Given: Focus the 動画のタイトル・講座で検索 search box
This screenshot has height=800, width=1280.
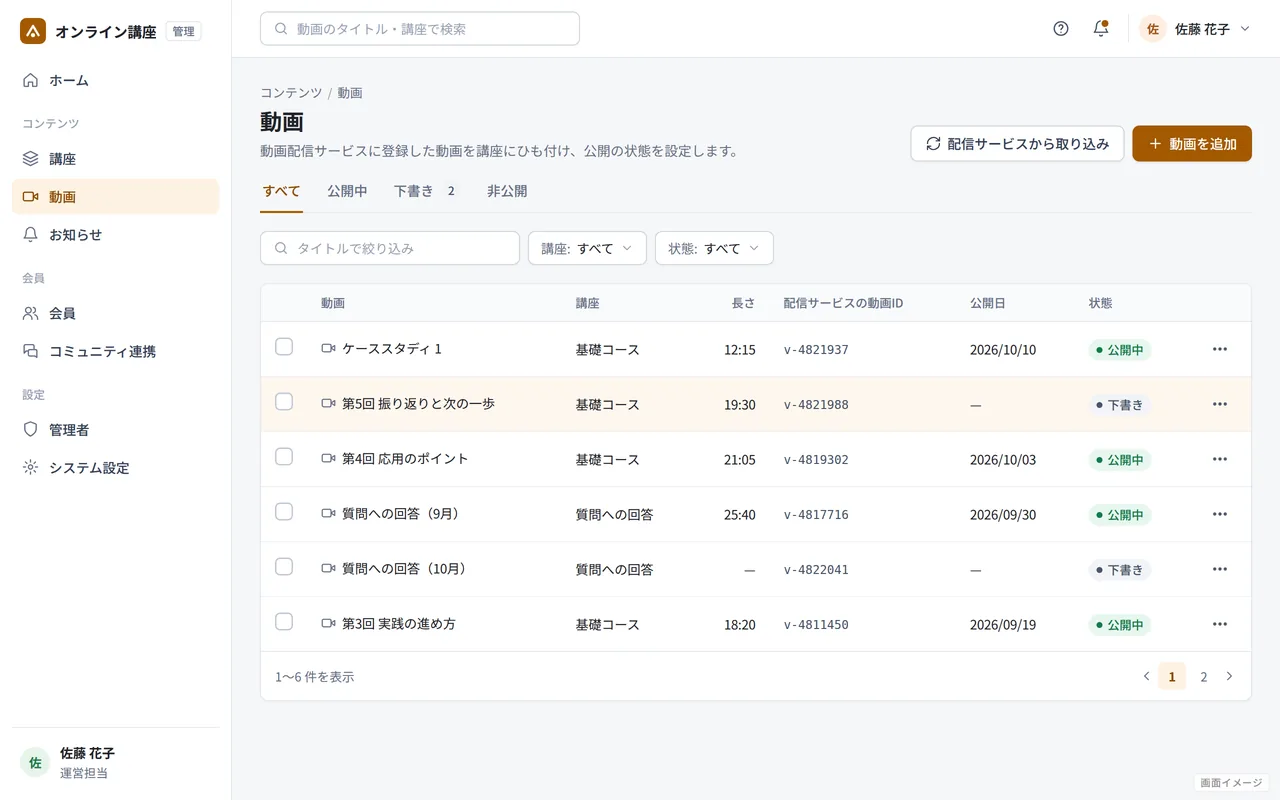Looking at the screenshot, I should [420, 29].
